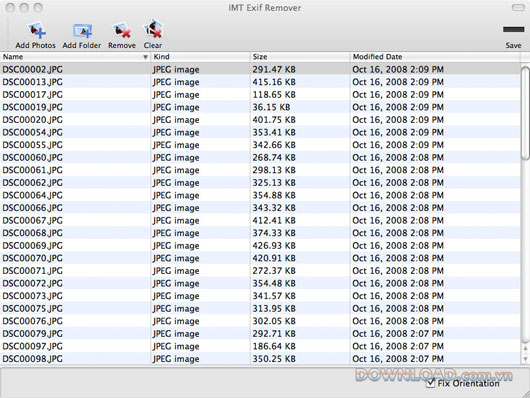Click the window resize grip in bottom corner
This screenshot has width=530, height=398.
(x=525, y=393)
